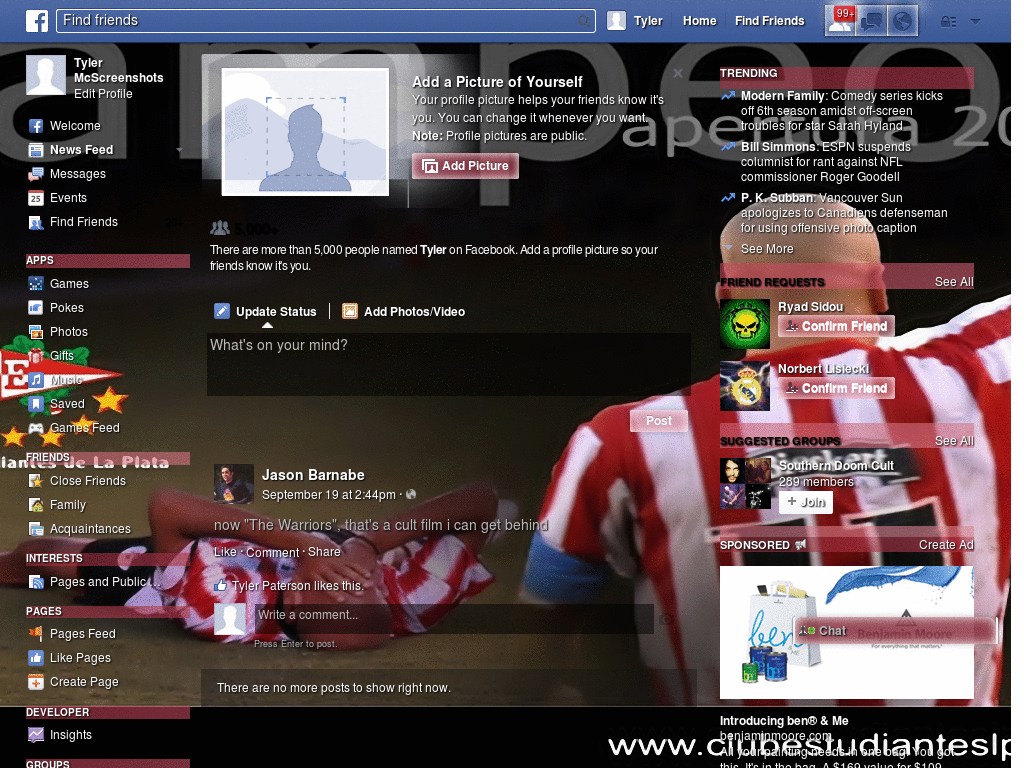Open the account menu dropdown arrow
The width and height of the screenshot is (1024, 768).
point(975,21)
